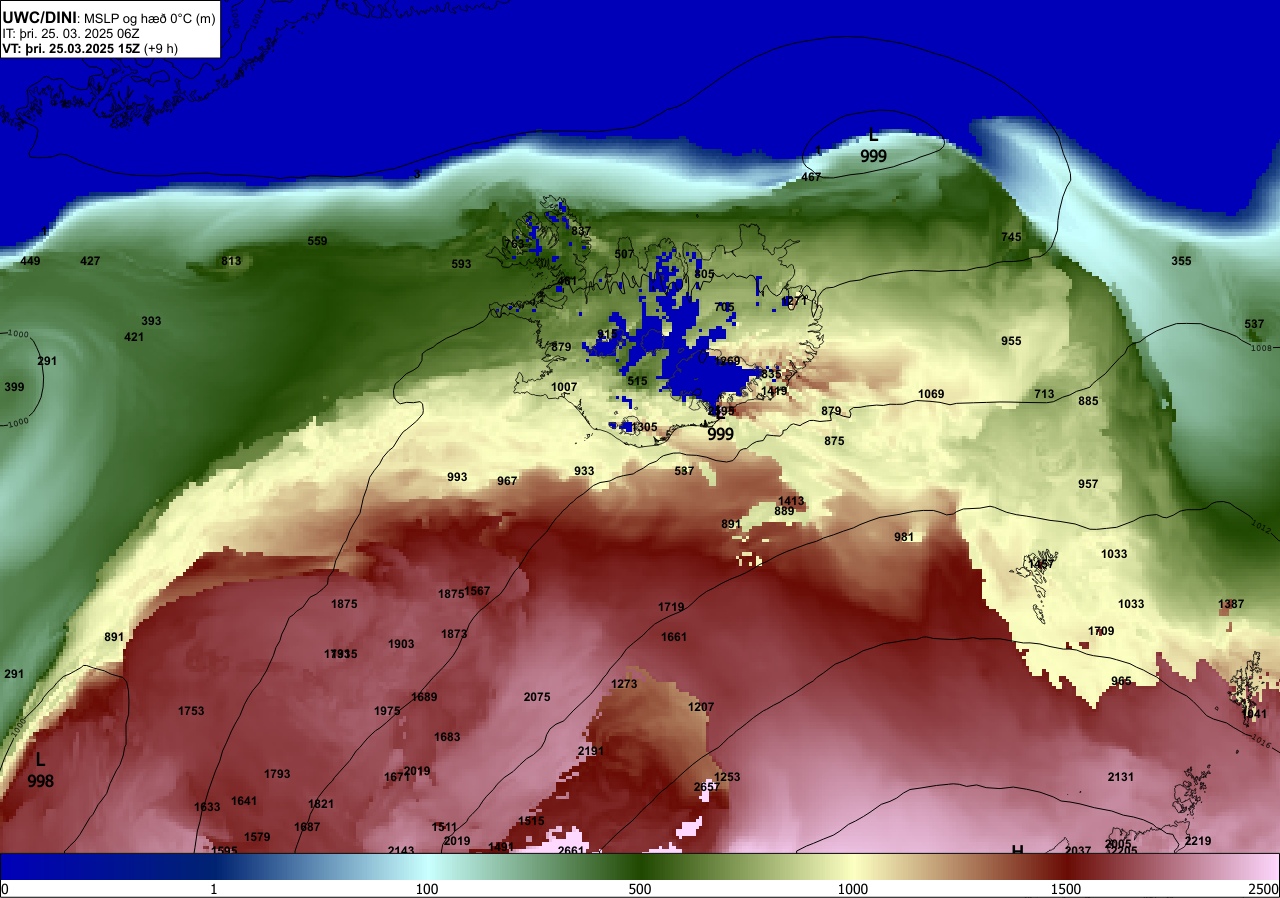Viewport: 1280px width, 898px height.
Task: Click the height value 993
Action: 457,477
